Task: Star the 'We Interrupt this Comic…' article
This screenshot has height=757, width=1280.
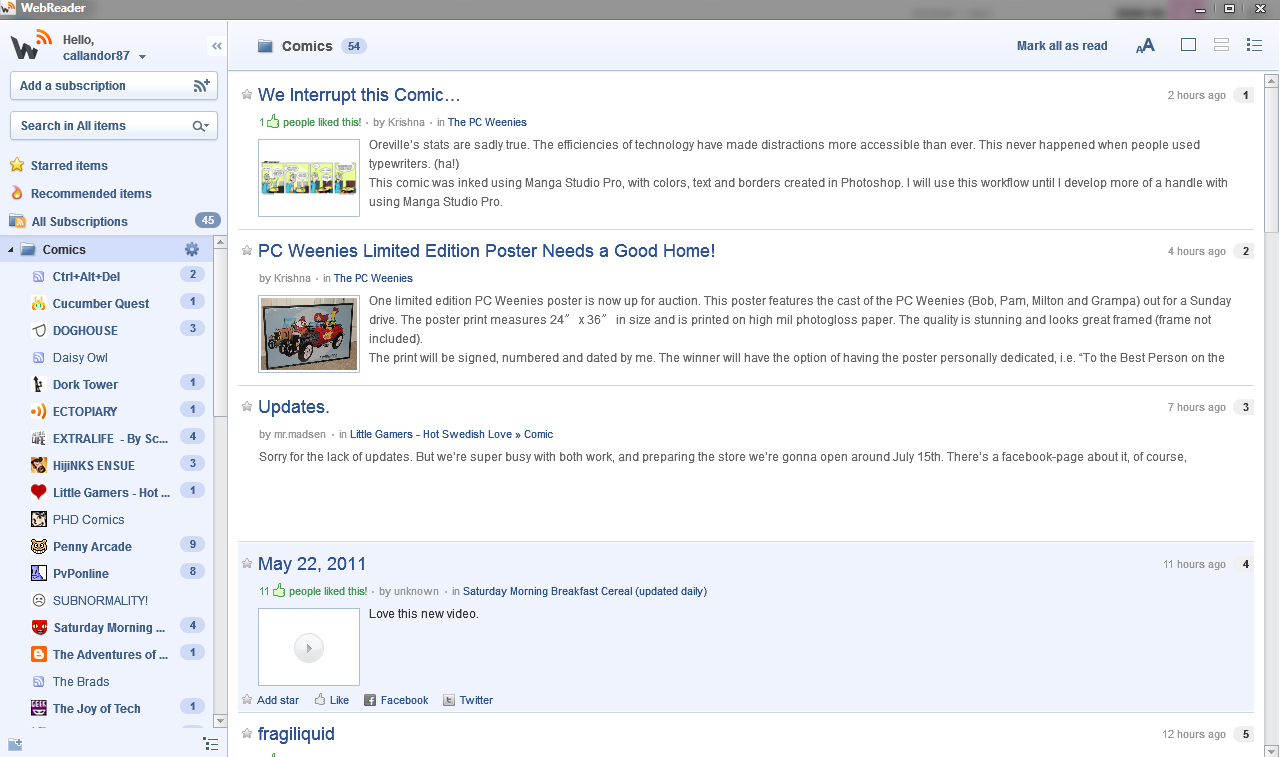Action: (x=247, y=95)
